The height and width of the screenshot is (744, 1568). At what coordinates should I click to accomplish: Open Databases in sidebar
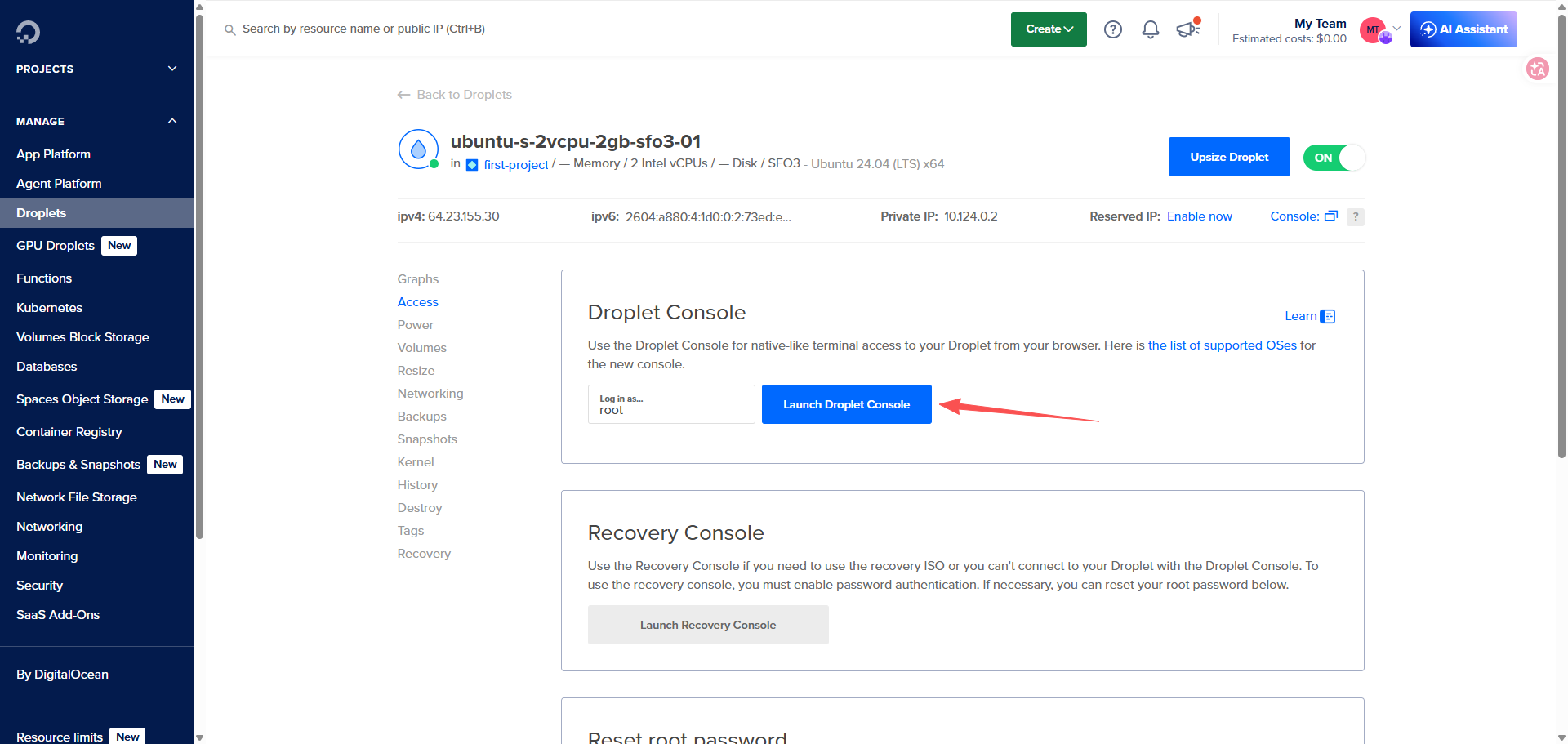[47, 367]
